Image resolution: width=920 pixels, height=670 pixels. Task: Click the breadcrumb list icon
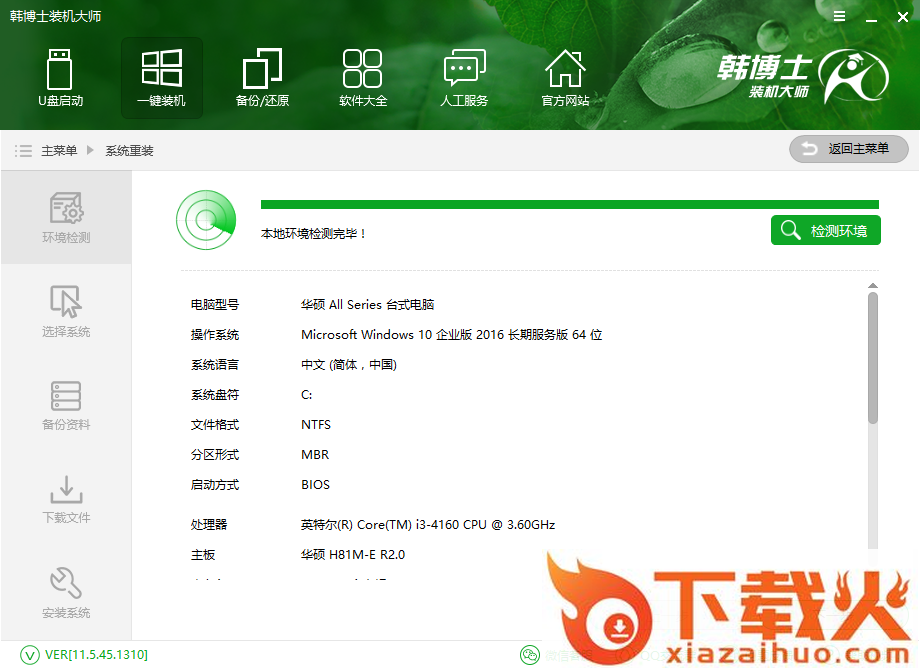pos(23,151)
